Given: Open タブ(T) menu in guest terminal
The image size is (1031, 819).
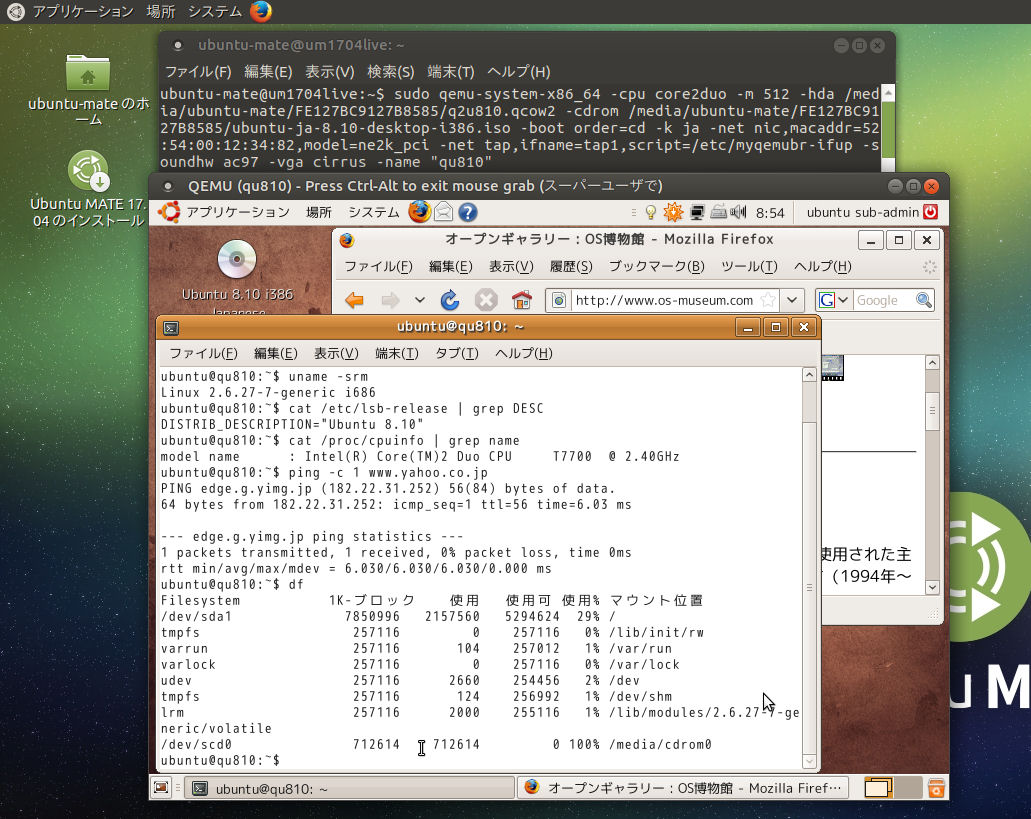Looking at the screenshot, I should [456, 354].
